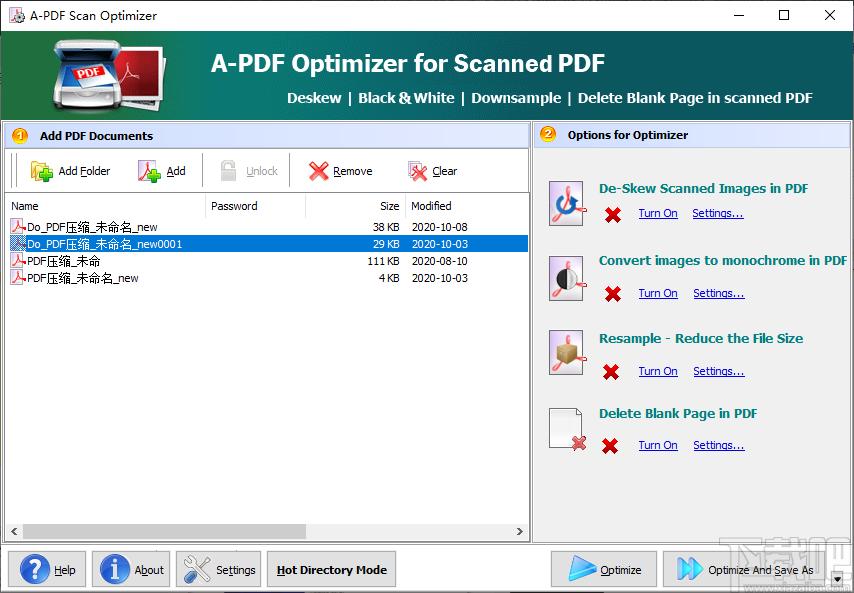Click the horizontal scrollbar thumb
The image size is (854, 593).
tap(164, 531)
